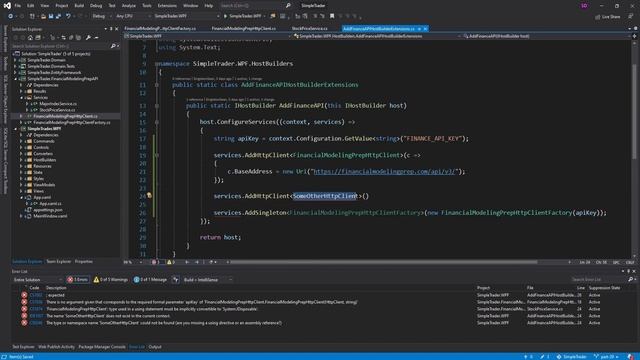This screenshot has width=640, height=360.
Task: Click the lightbulb quick actions icon on line 24
Action: pos(149,196)
